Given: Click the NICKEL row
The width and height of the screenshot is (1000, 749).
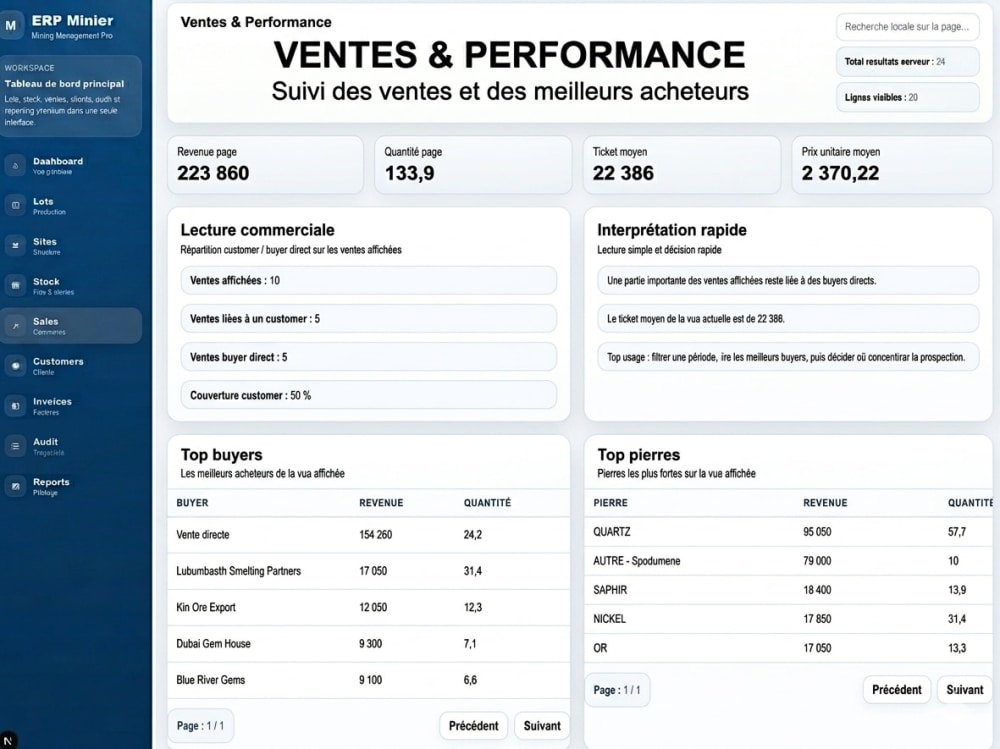Looking at the screenshot, I should click(x=788, y=619).
